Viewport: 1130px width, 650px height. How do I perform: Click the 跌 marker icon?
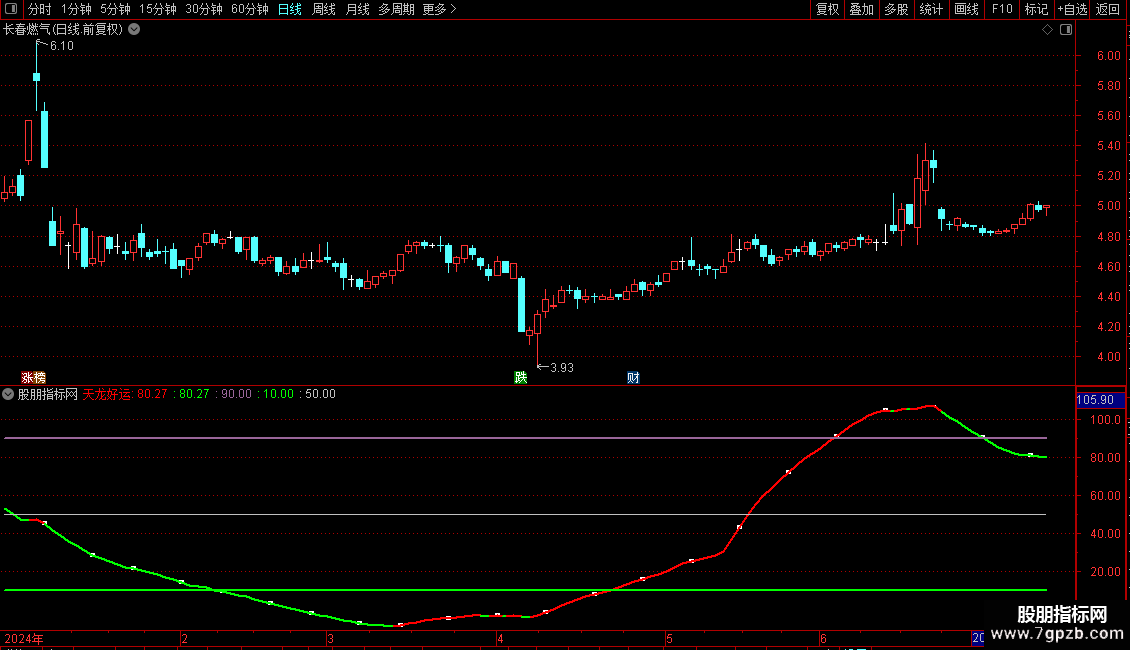click(x=520, y=378)
